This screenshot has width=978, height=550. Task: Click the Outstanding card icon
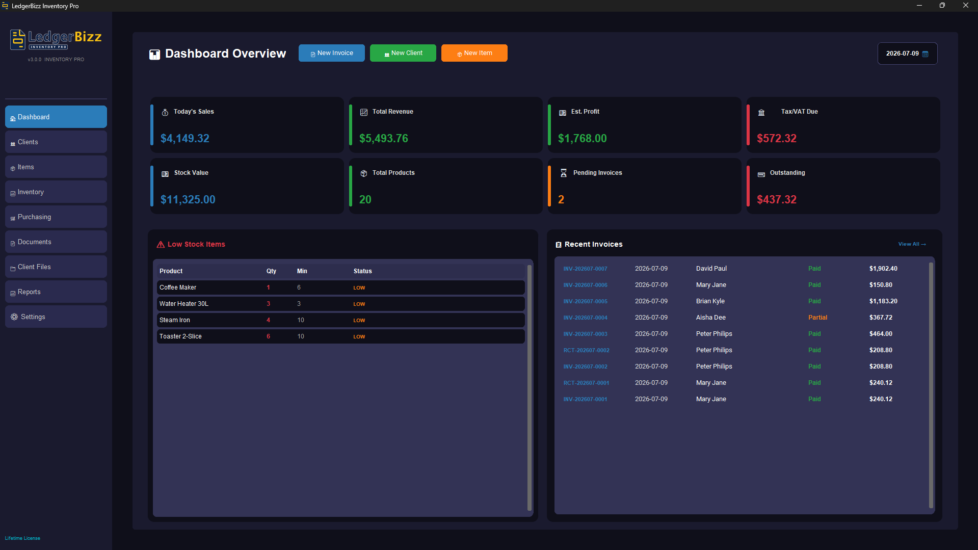tap(761, 174)
